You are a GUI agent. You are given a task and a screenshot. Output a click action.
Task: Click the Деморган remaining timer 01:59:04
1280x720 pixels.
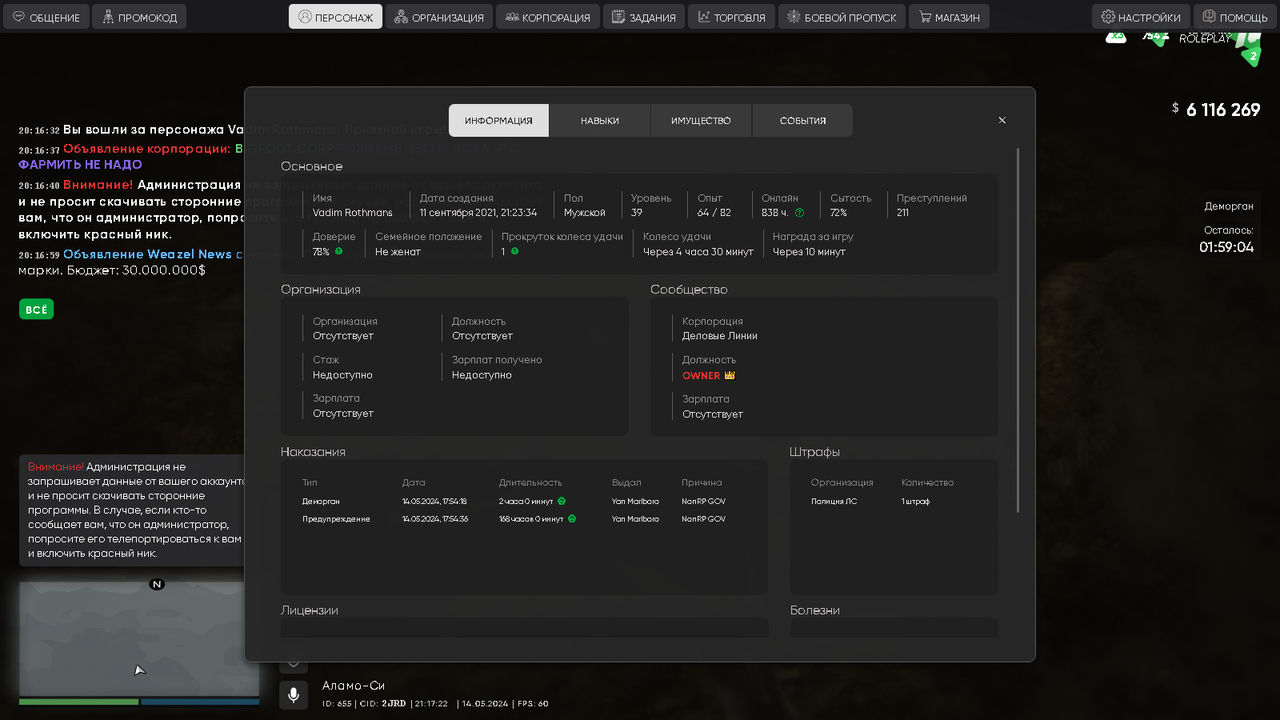click(x=1227, y=247)
